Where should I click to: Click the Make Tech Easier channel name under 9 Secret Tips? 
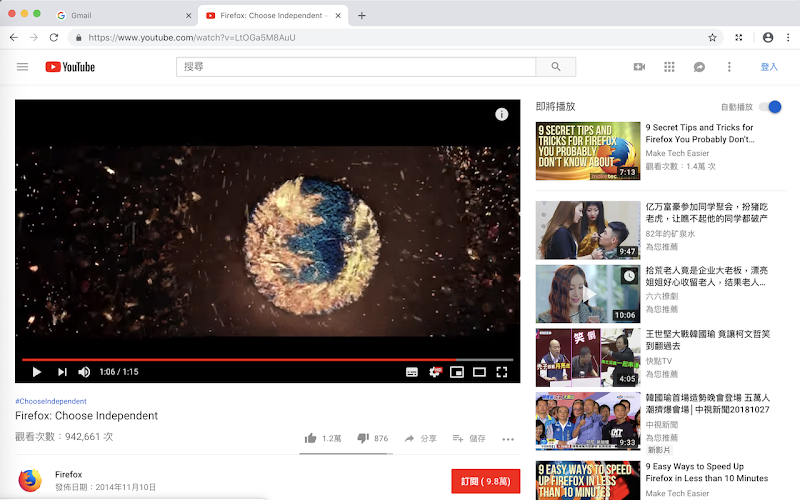click(x=677, y=153)
